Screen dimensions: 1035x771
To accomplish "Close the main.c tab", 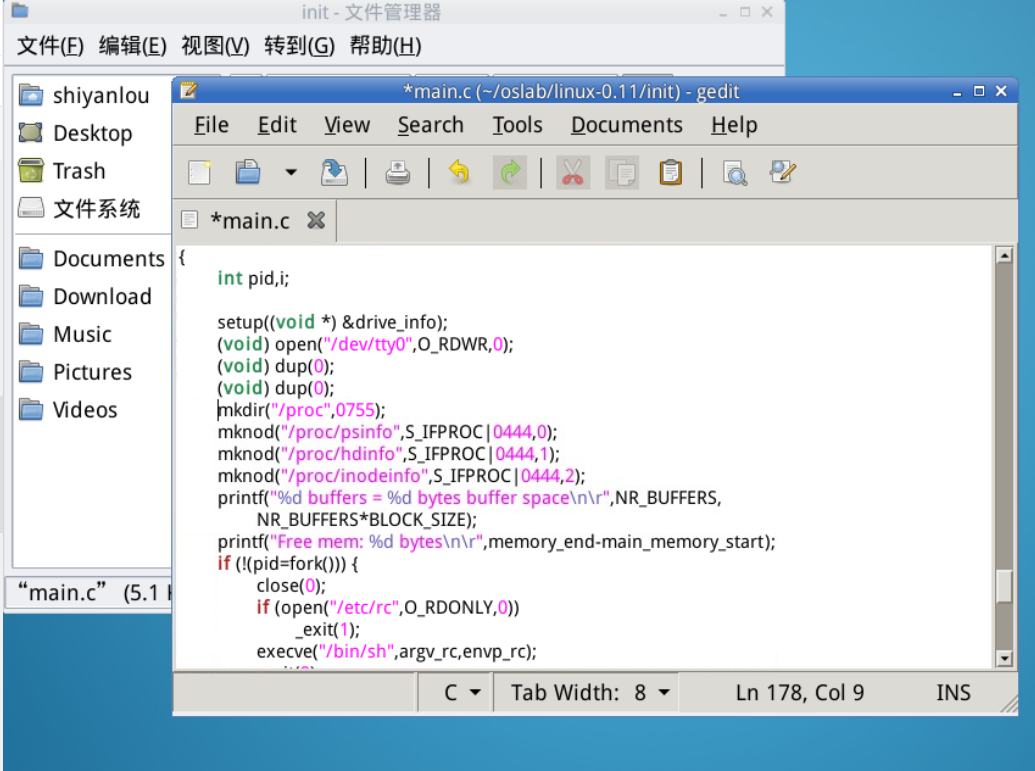I will 316,221.
